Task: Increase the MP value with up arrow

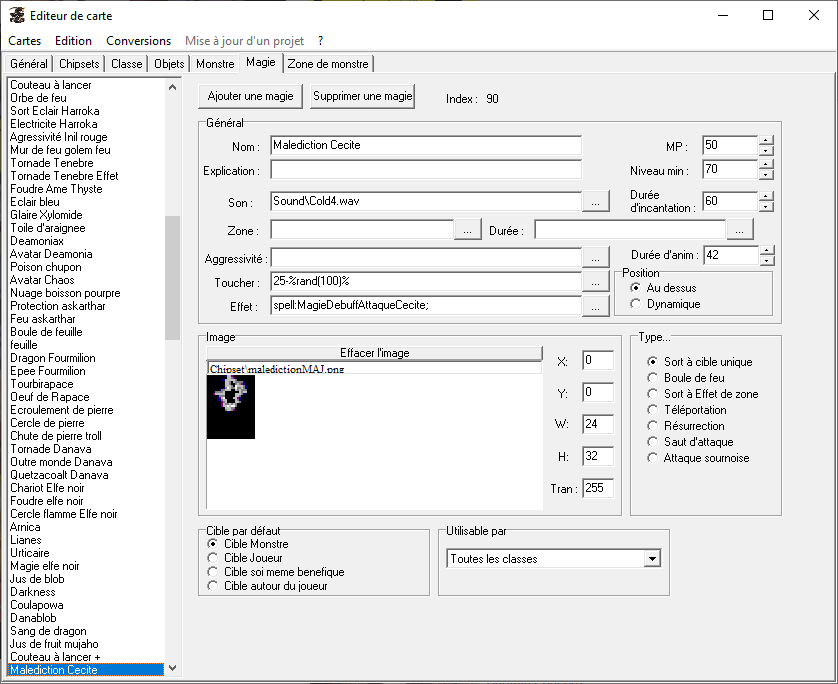Action: click(766, 141)
